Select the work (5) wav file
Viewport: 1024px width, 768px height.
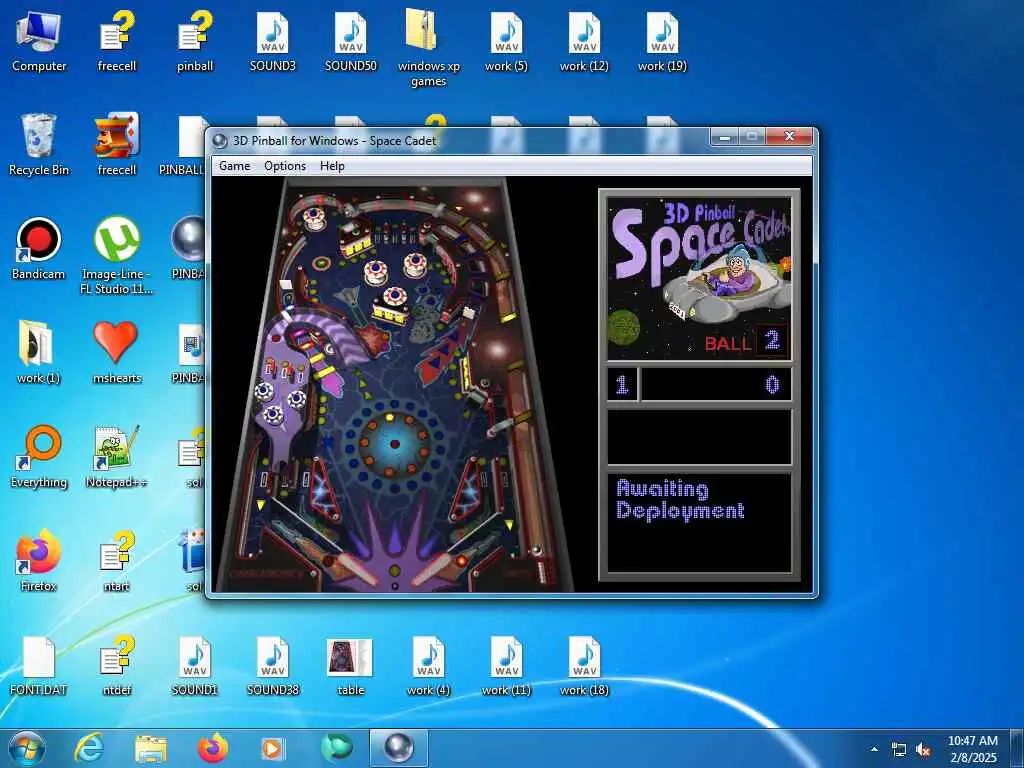pyautogui.click(x=506, y=42)
